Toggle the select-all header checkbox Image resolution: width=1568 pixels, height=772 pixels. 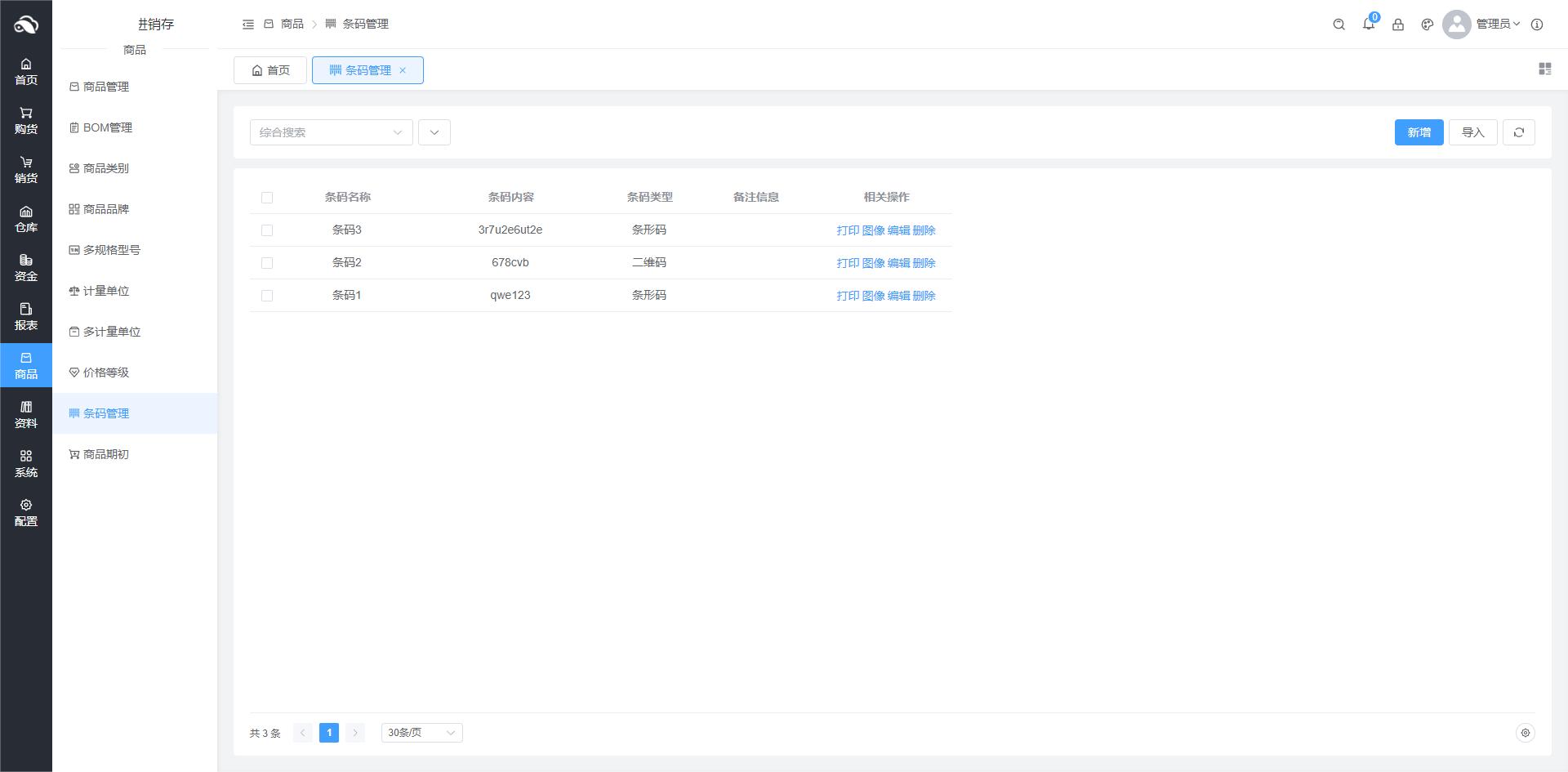267,198
